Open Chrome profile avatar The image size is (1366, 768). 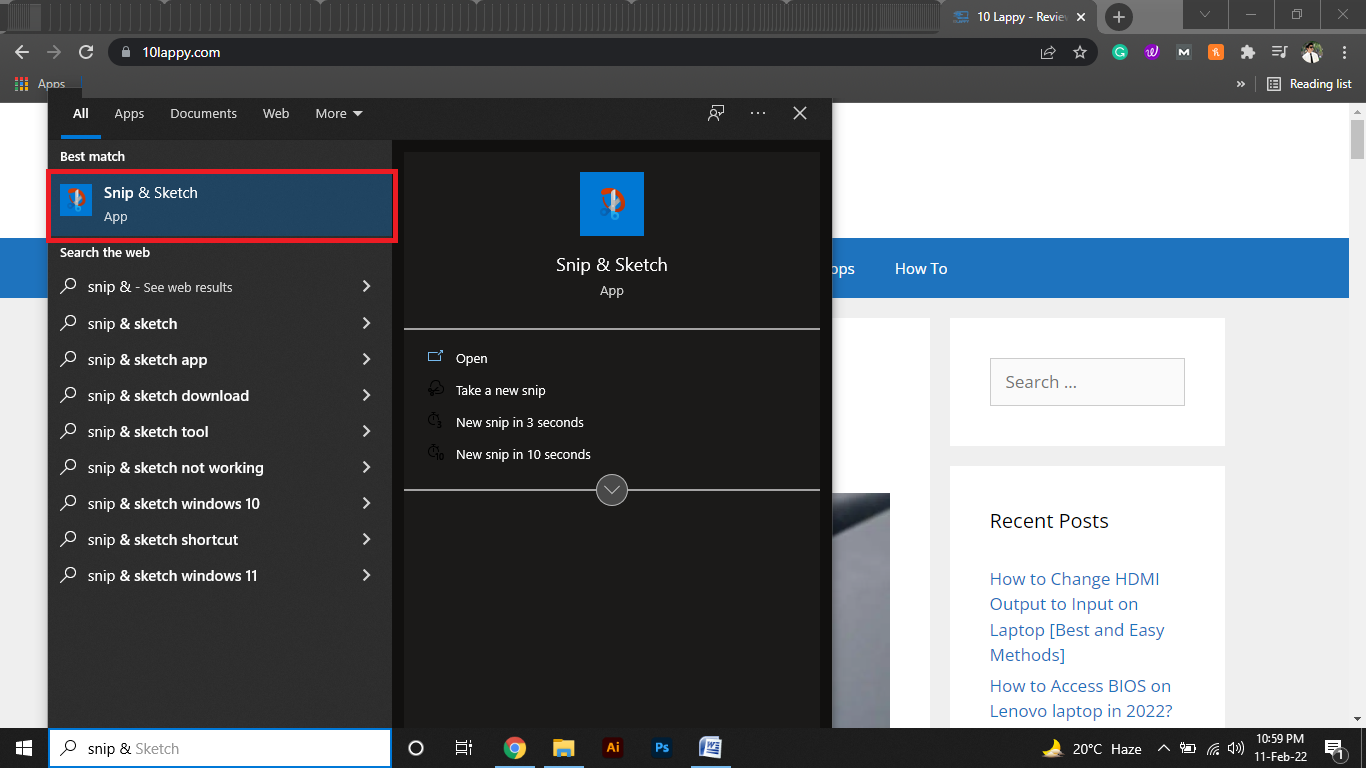1312,52
